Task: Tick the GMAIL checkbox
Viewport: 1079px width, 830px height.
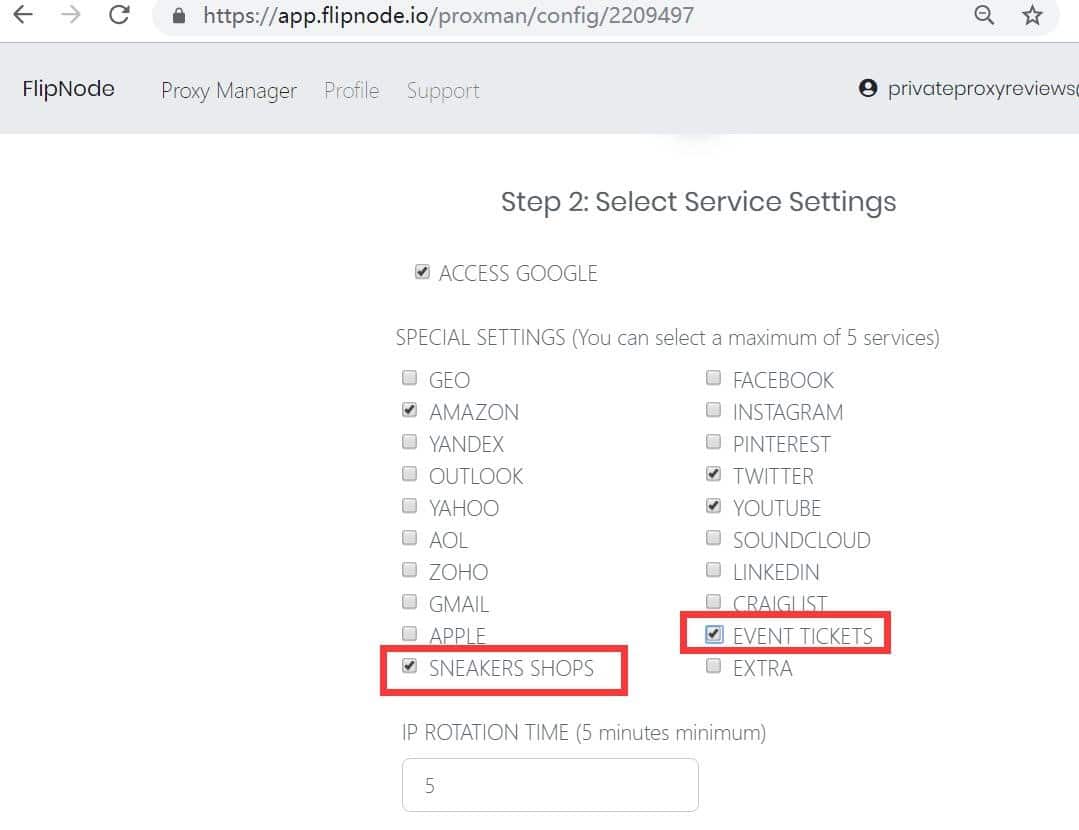Action: pos(409,602)
